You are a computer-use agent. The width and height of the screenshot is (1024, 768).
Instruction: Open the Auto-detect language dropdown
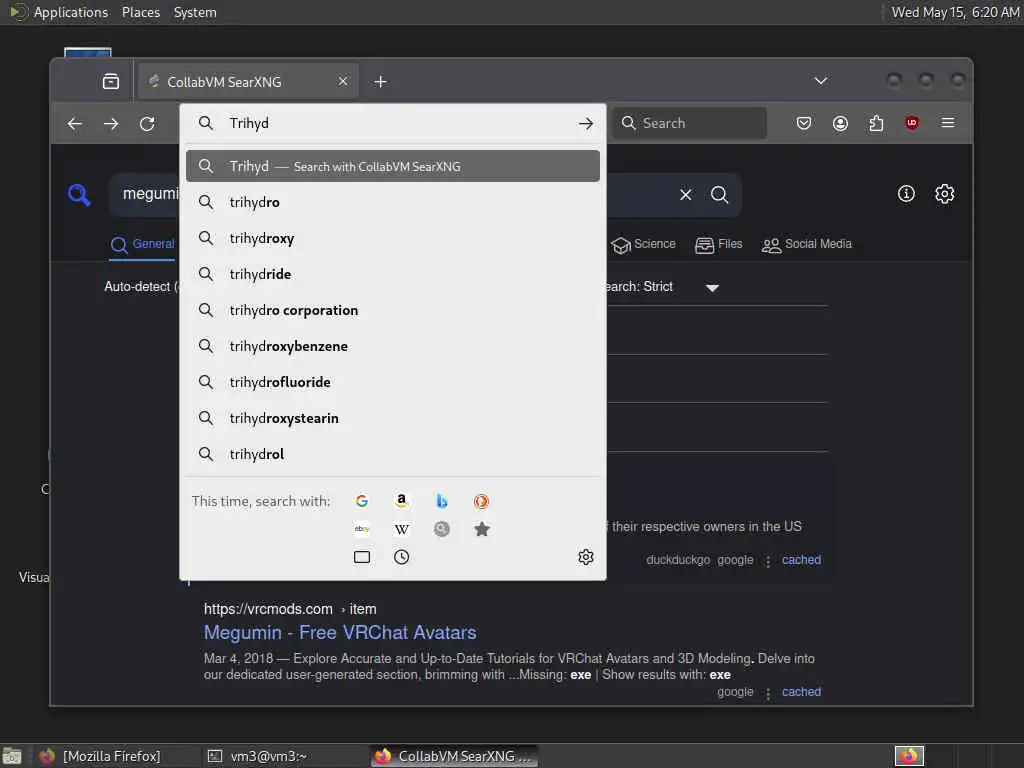coord(141,287)
